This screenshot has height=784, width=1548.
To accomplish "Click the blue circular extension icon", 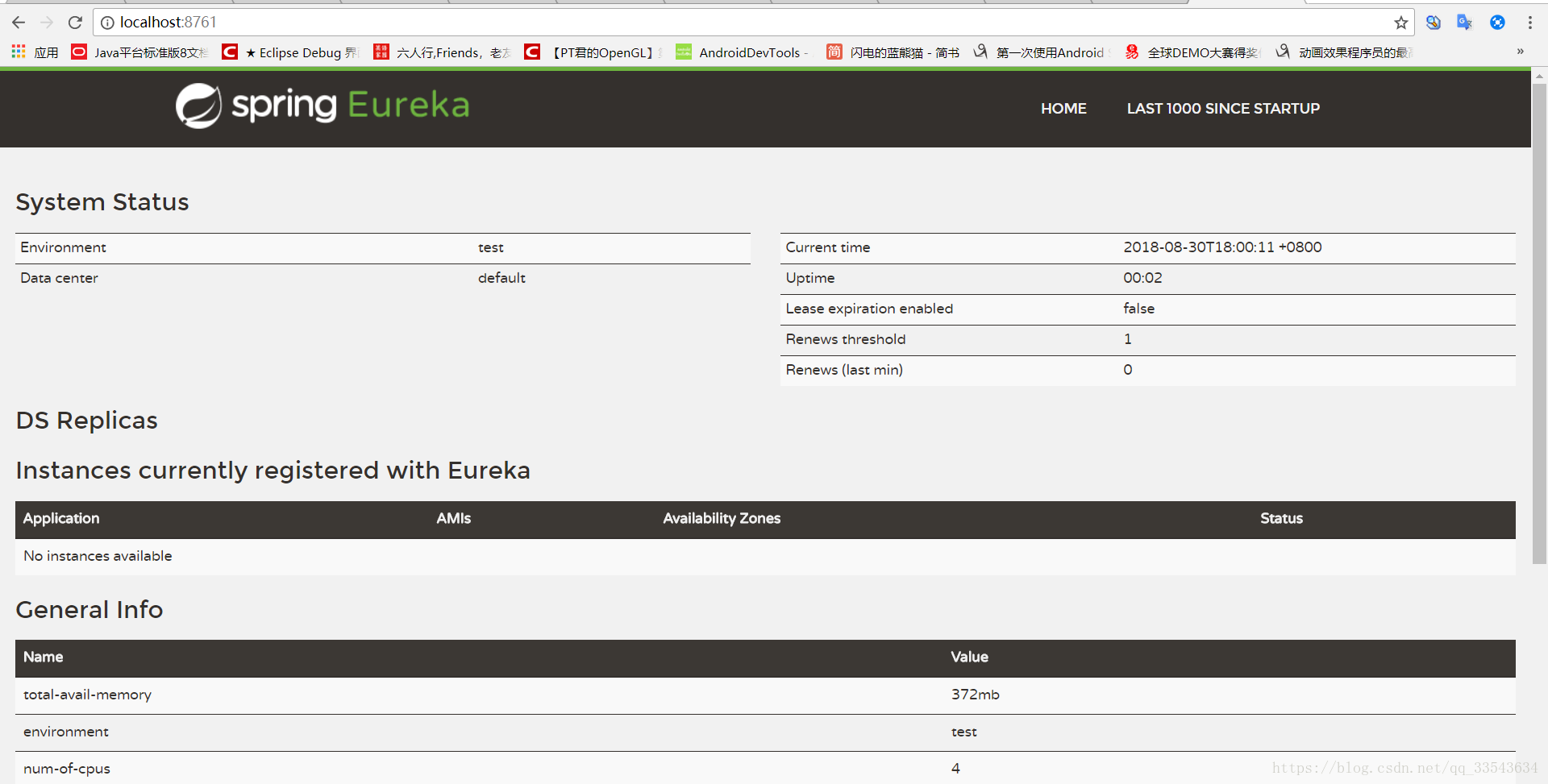I will coord(1497,23).
